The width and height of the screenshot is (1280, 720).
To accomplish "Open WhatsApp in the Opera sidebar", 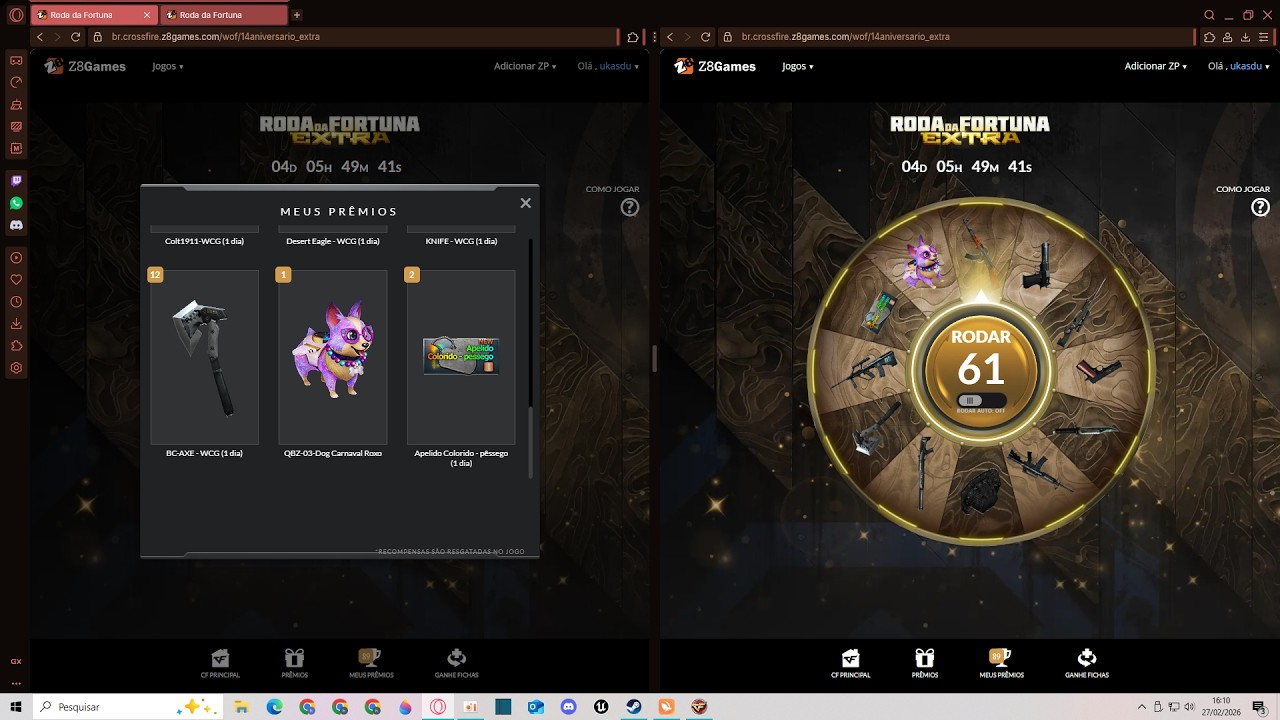I will [16, 203].
